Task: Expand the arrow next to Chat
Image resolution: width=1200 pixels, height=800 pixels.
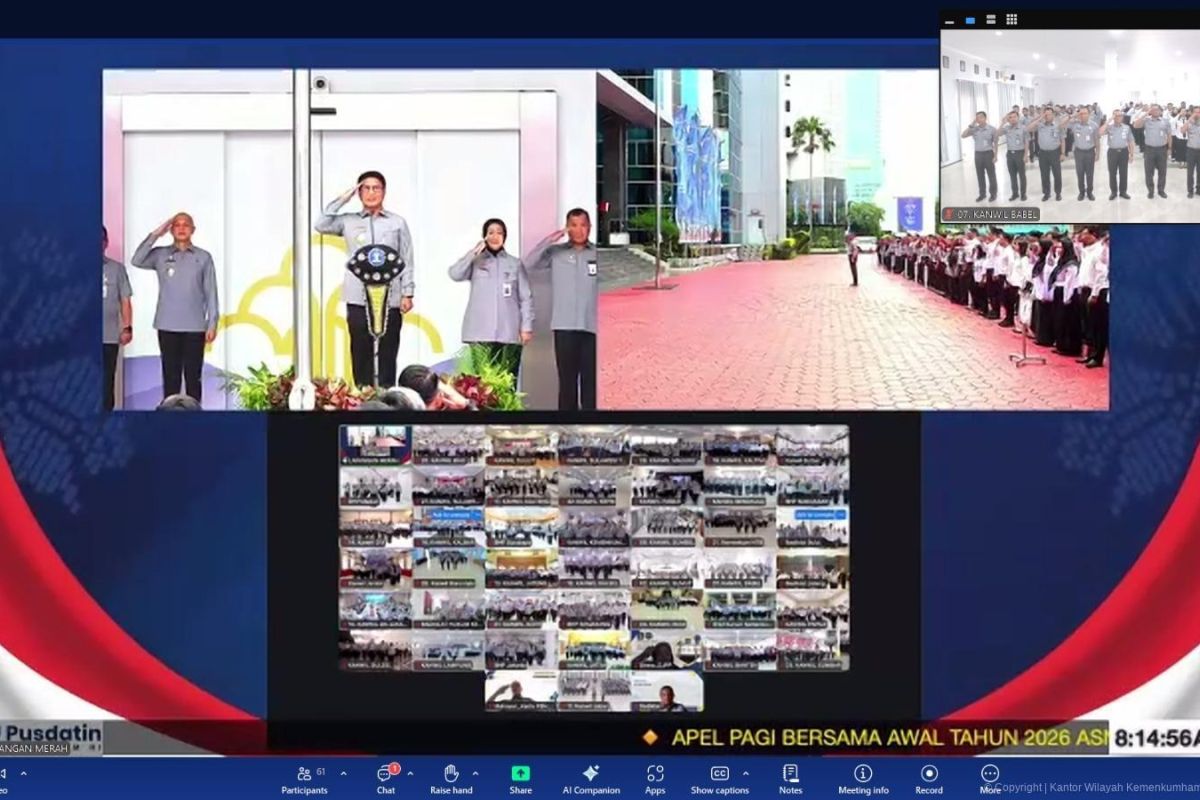Action: tap(410, 773)
